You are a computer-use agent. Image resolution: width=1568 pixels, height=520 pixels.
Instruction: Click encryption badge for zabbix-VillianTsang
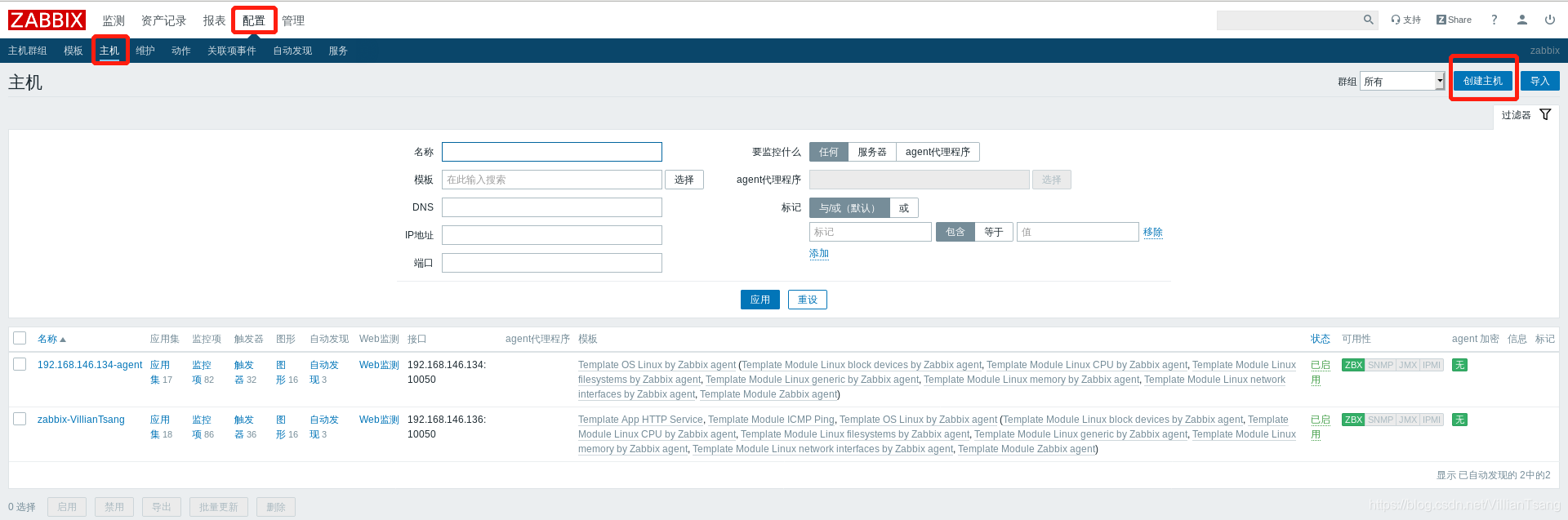(1459, 420)
